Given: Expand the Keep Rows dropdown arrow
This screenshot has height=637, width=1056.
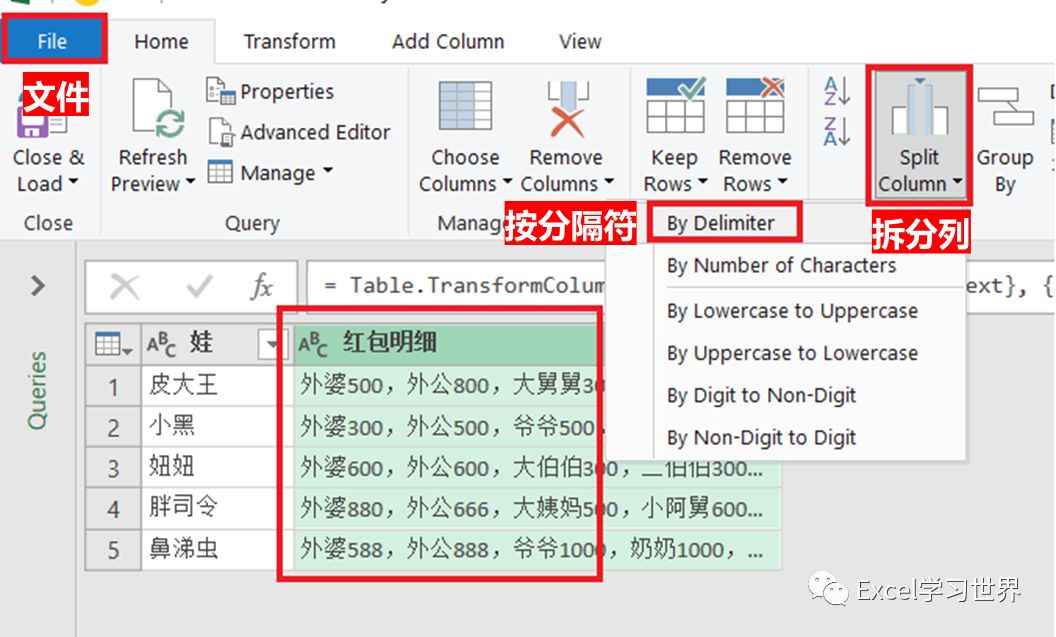Looking at the screenshot, I should pos(702,182).
